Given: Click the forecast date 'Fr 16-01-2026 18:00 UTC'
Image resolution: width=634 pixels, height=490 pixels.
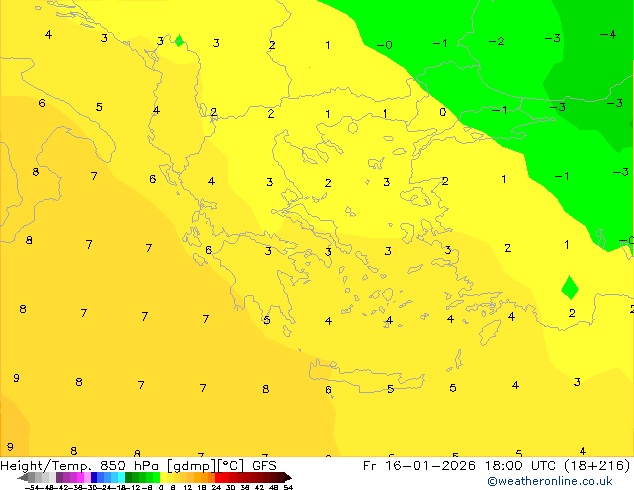Looking at the screenshot, I should (x=461, y=466).
